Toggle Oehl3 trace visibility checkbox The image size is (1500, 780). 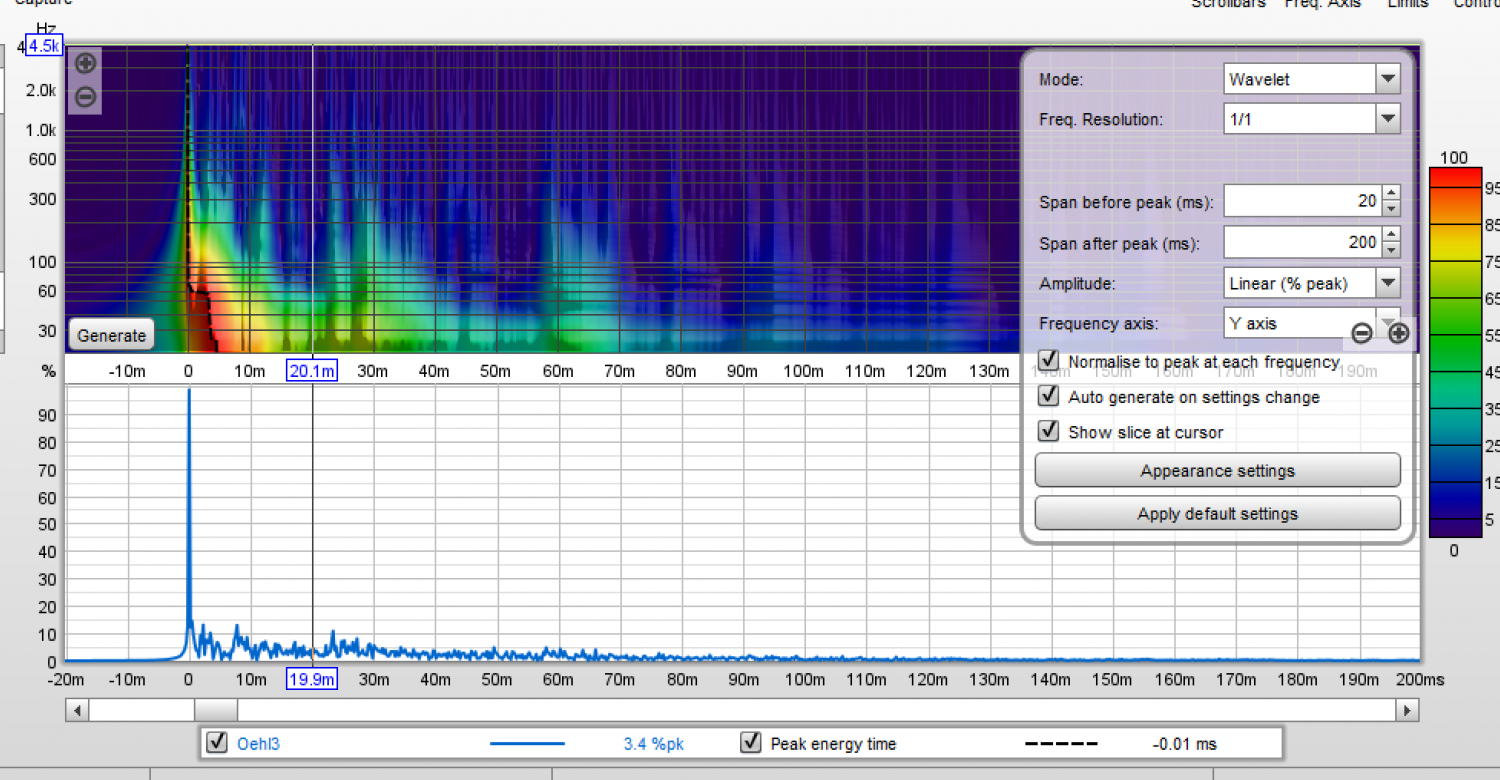pyautogui.click(x=216, y=743)
